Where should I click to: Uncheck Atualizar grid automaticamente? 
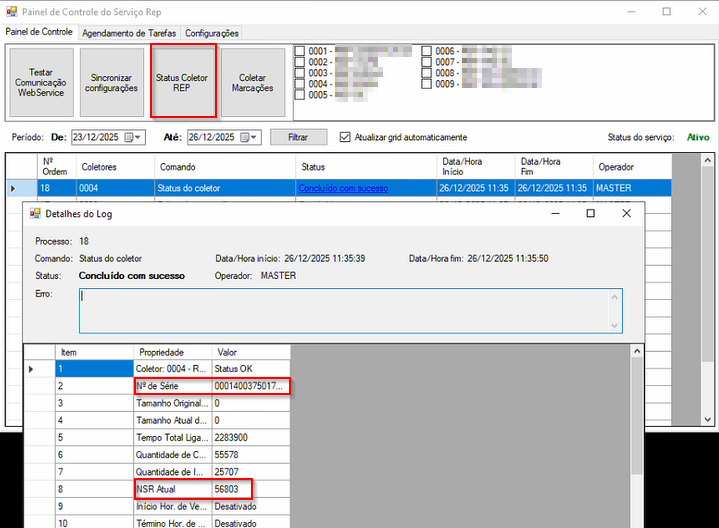(x=346, y=137)
